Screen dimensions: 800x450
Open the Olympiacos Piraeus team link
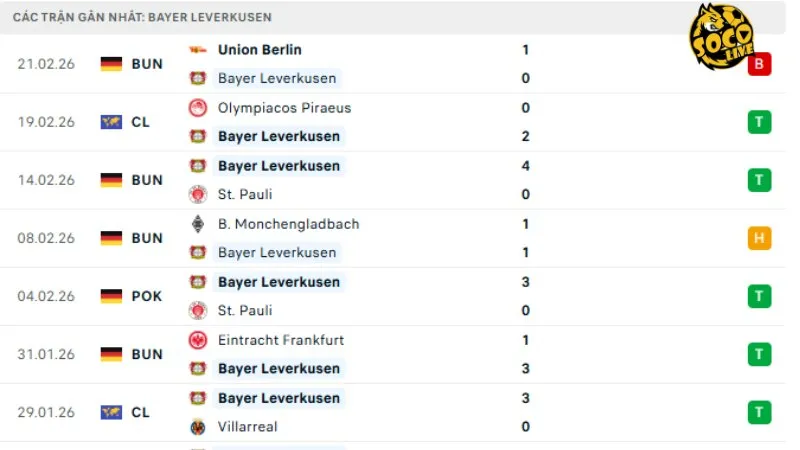(284, 108)
